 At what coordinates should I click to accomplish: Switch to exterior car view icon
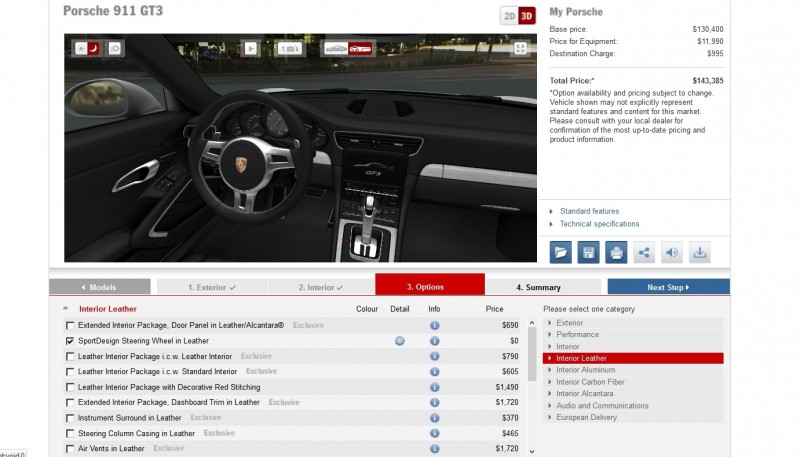(336, 49)
